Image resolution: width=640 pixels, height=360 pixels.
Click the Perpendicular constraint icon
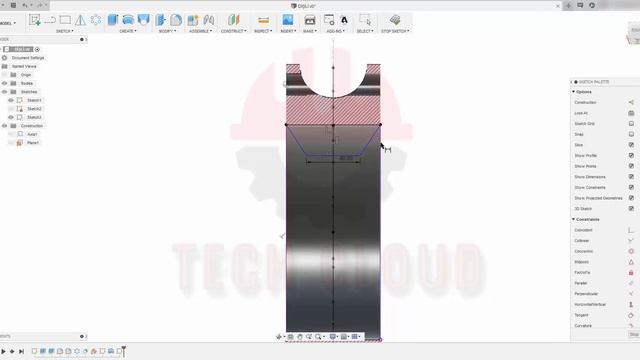coord(631,294)
